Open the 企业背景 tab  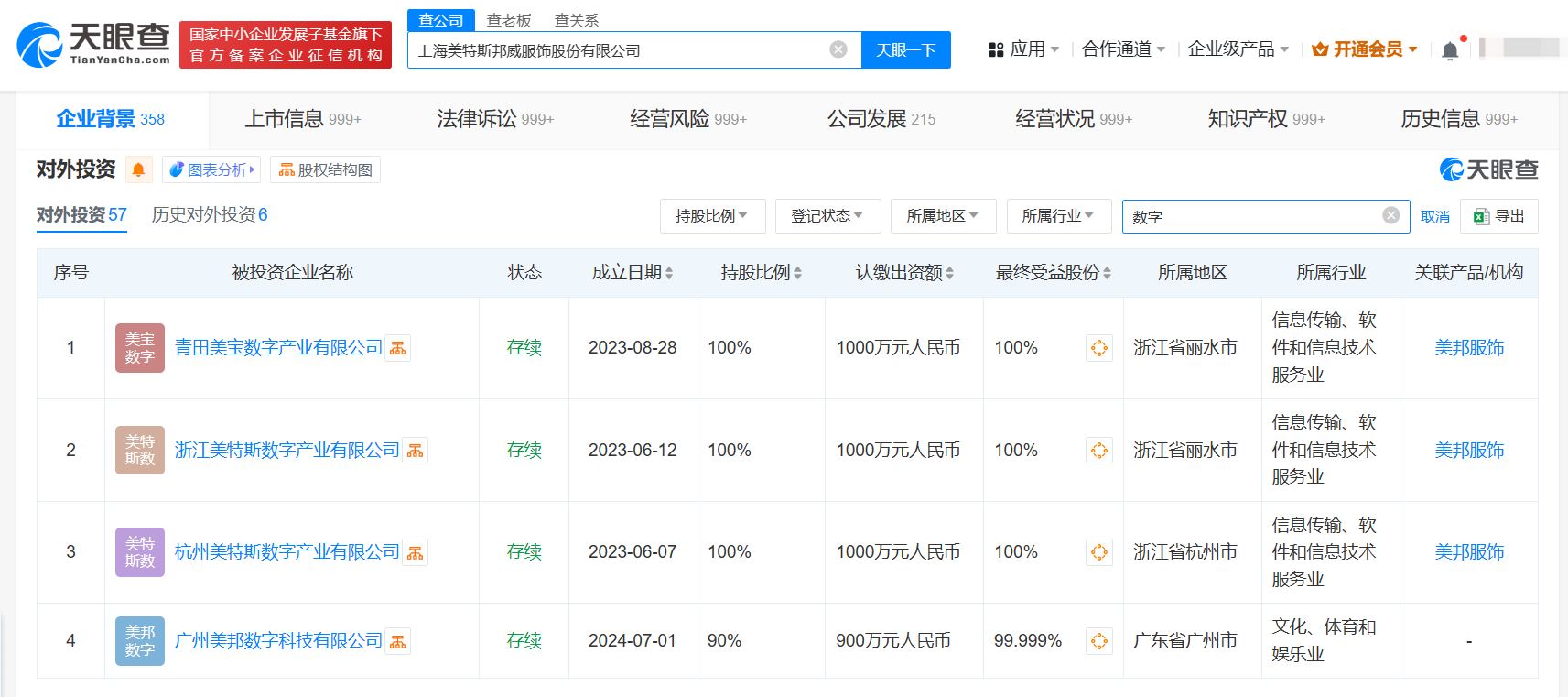coord(111,119)
